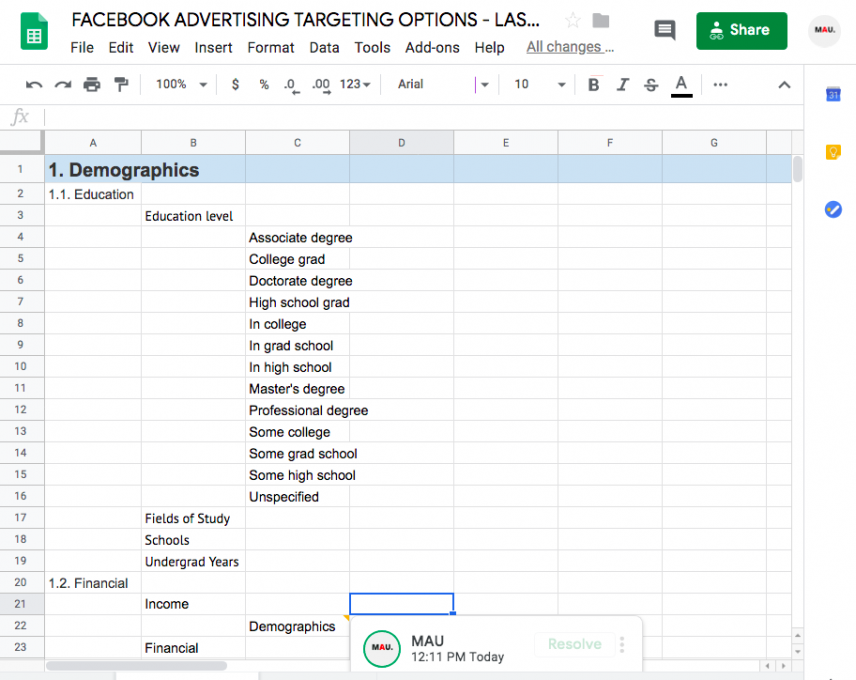Open the File menu
Viewport: 856px width, 680px height.
point(82,48)
